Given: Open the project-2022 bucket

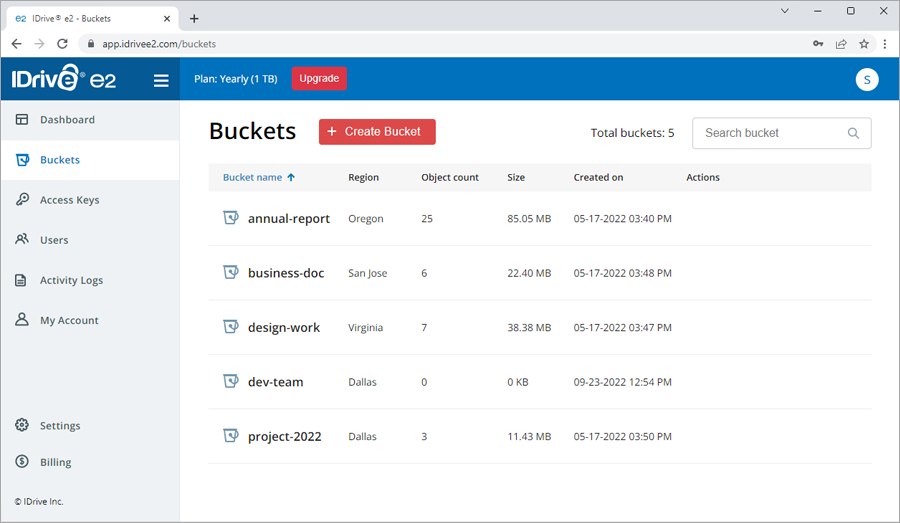Looking at the screenshot, I should coord(285,436).
